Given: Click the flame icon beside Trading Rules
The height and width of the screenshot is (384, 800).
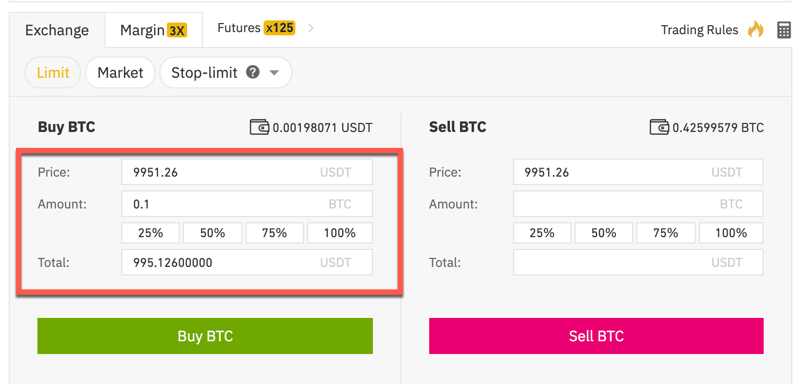Looking at the screenshot, I should (756, 30).
